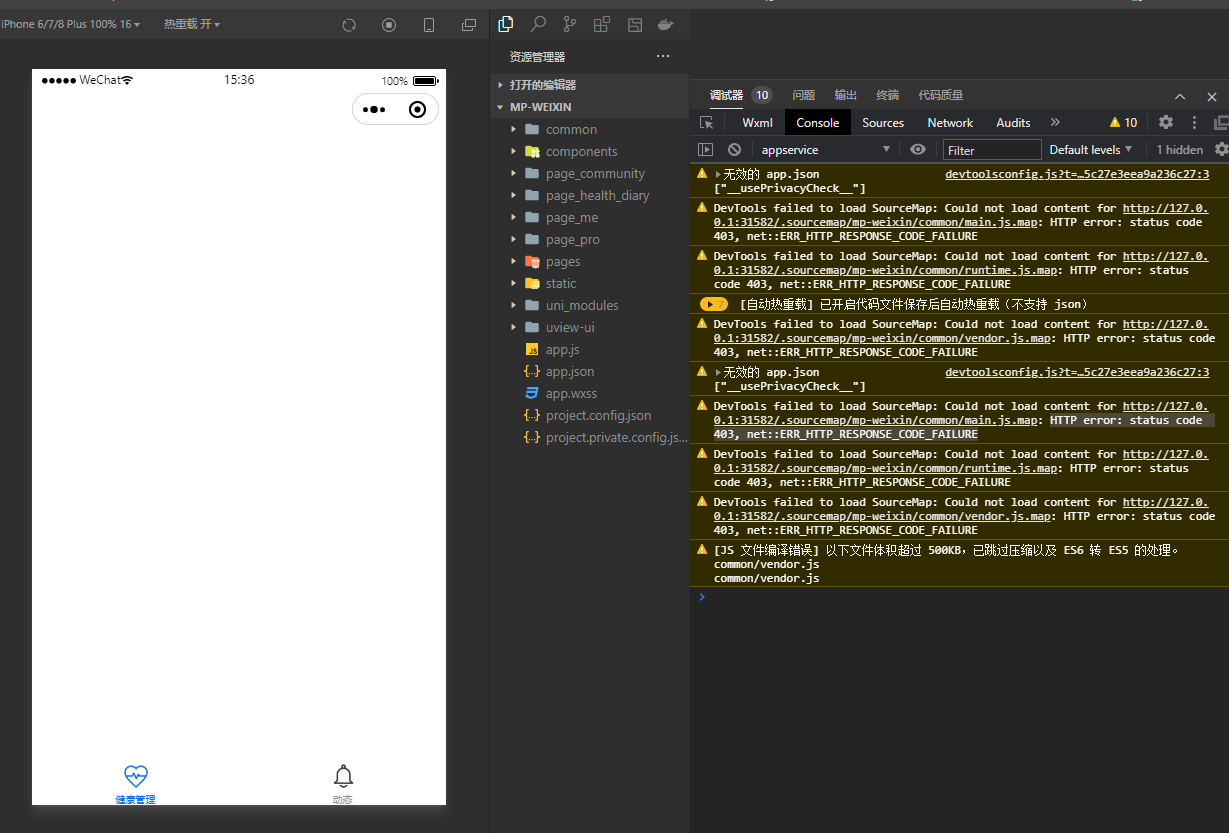Switch to the 终端 panel tab
Image resolution: width=1229 pixels, height=833 pixels.
tap(888, 95)
